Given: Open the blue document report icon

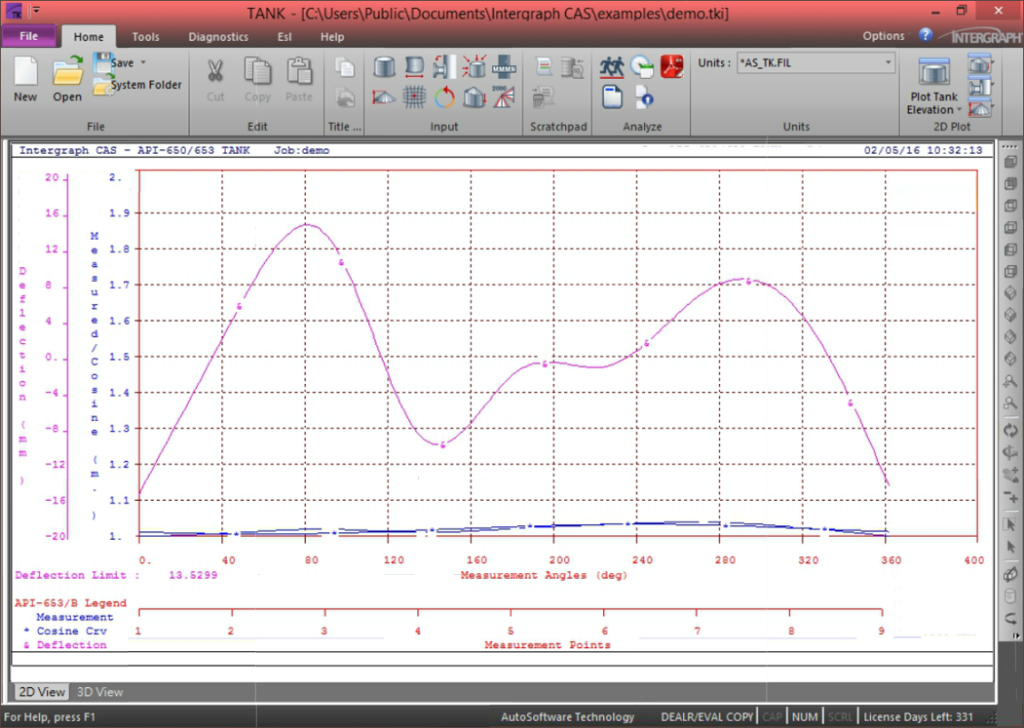Looking at the screenshot, I should [612, 98].
